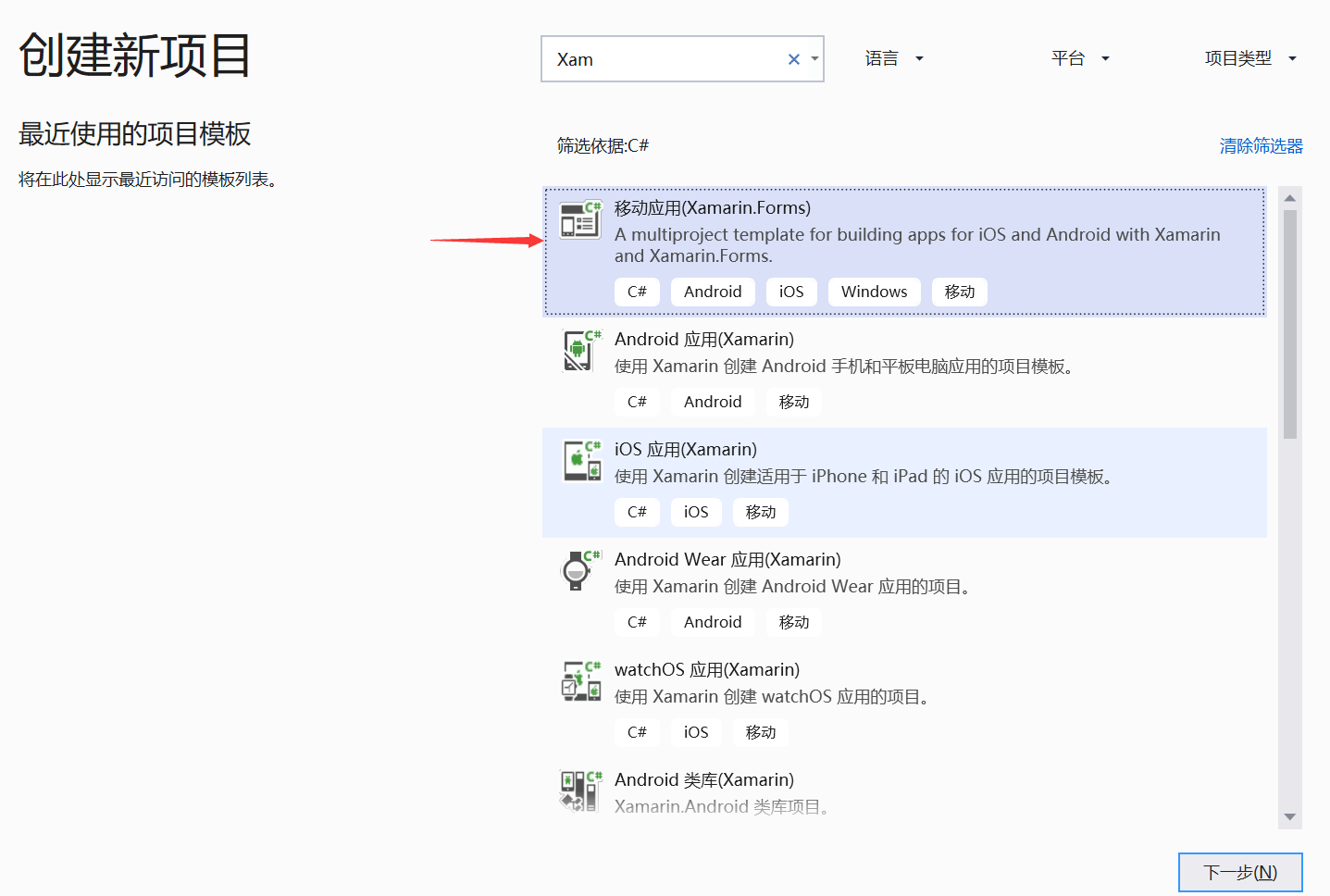Click the iOS tag under iOS 应用(Xamarin)
This screenshot has height=896, width=1330.
[696, 512]
